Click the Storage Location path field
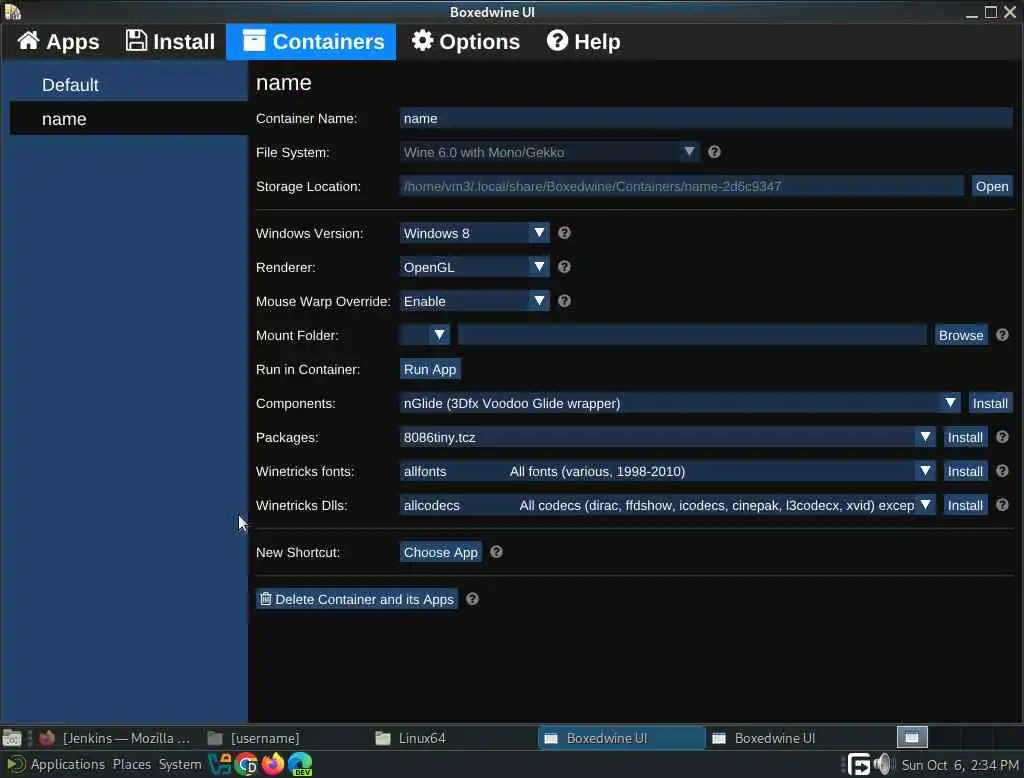The image size is (1024, 778). pos(681,186)
